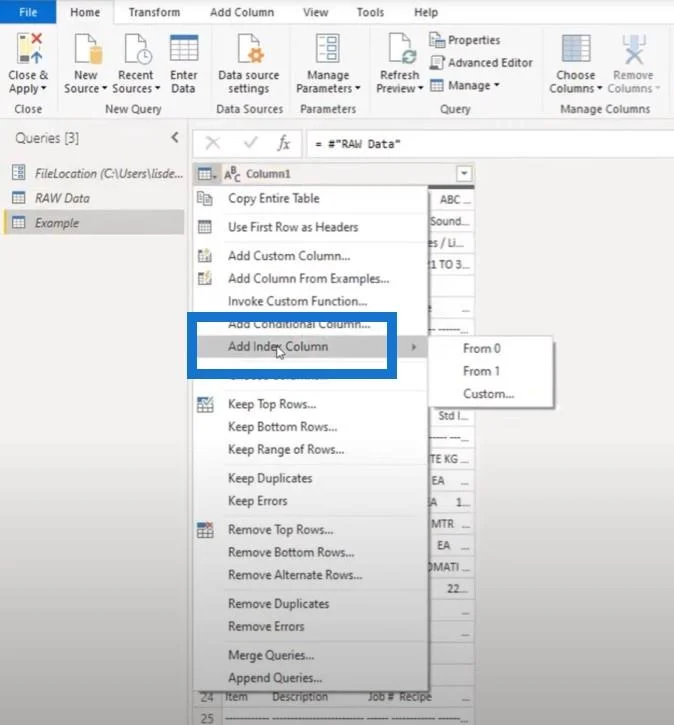Collapse the Queries pane
Screen dimensions: 674x725
(x=175, y=137)
